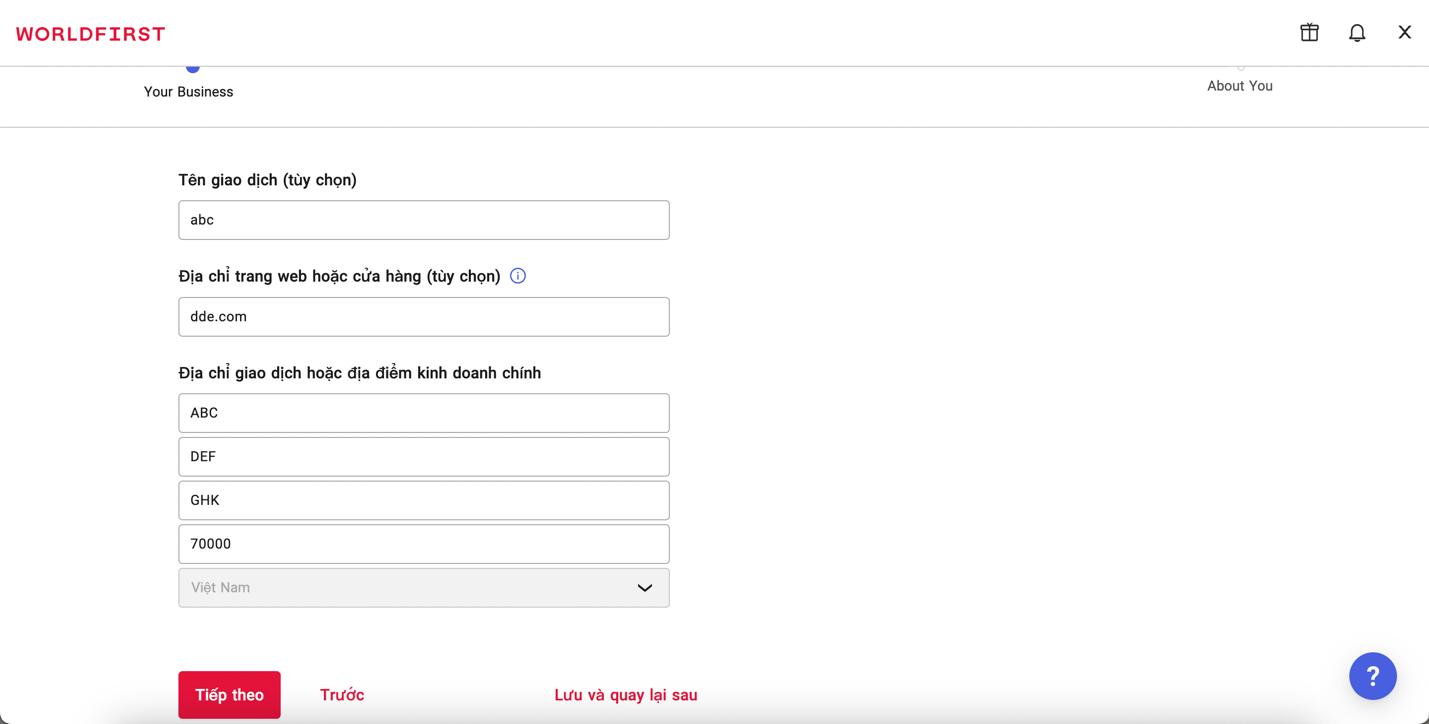Viewport: 1429px width, 724px height.
Task: Click the website field showing dde.com
Action: pos(423,317)
